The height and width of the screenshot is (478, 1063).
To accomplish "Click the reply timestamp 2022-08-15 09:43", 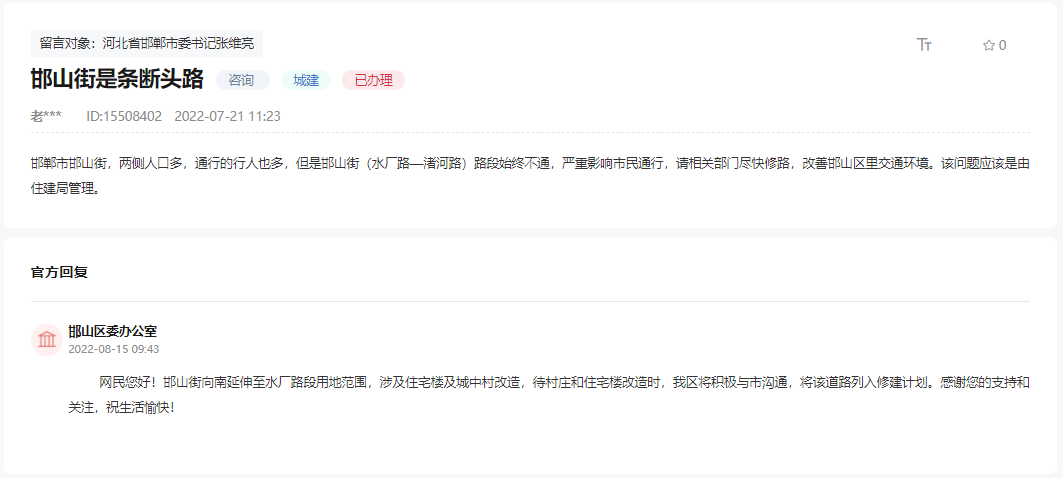I will click(x=114, y=348).
